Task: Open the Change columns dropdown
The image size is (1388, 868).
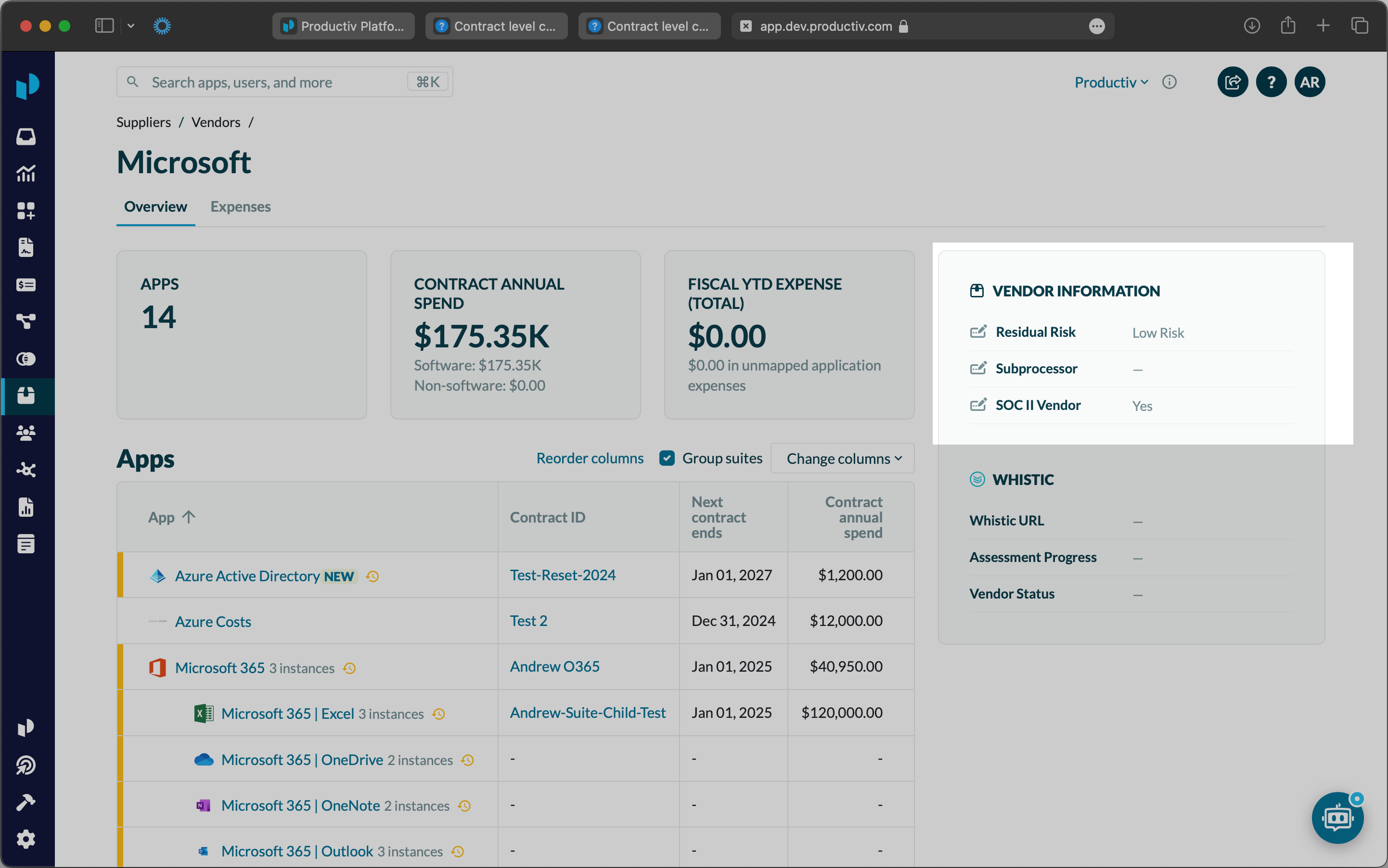Action: [842, 458]
